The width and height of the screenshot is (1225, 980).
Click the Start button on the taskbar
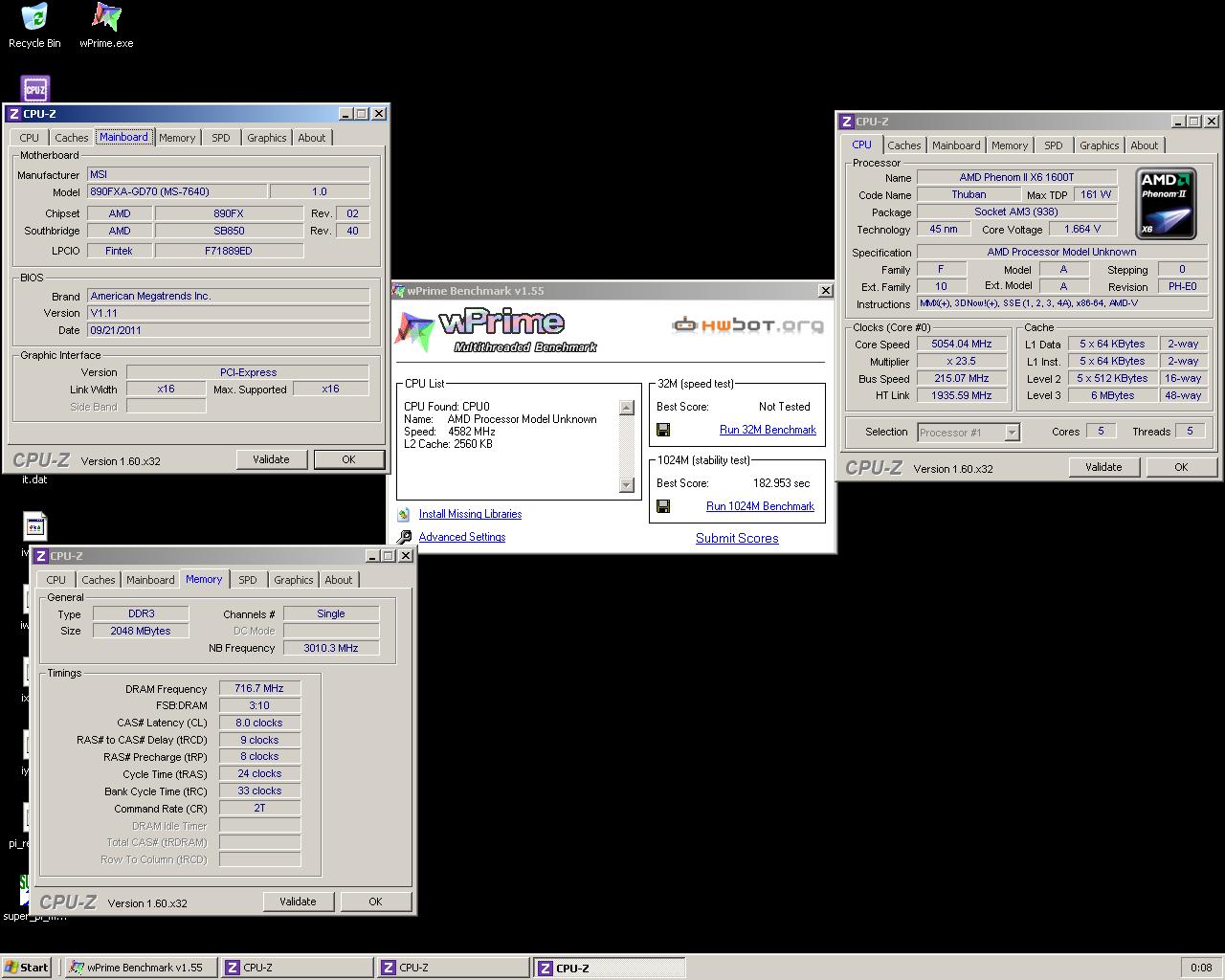click(27, 968)
